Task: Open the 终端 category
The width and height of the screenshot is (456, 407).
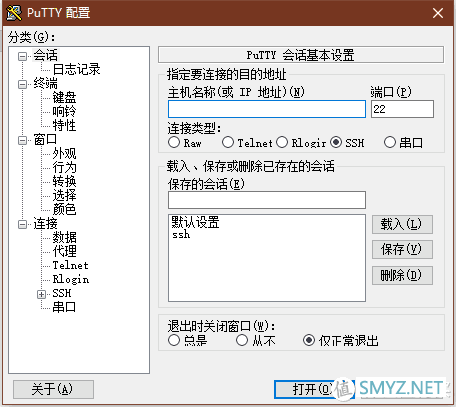Action: (x=45, y=83)
